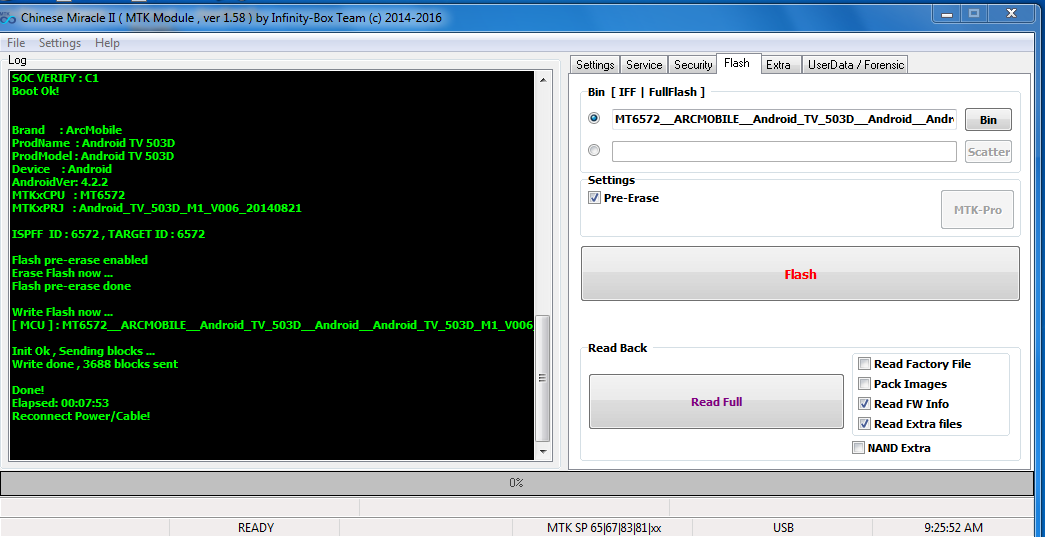Open the Settings menu
This screenshot has height=537, width=1045.
(60, 43)
